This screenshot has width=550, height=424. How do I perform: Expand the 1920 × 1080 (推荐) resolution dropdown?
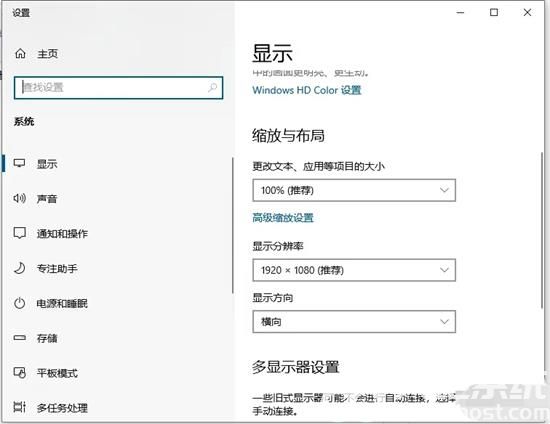[x=354, y=270]
